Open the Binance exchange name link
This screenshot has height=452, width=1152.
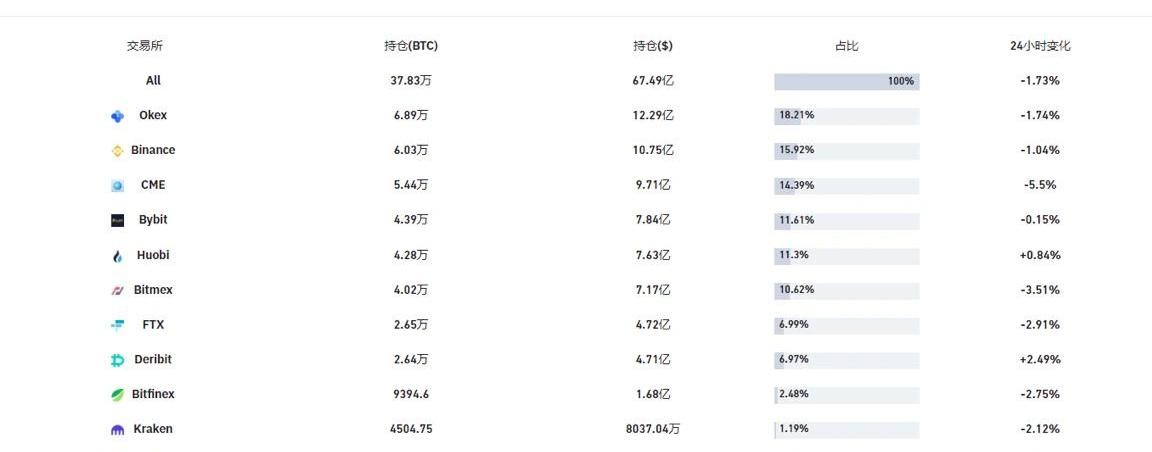pyautogui.click(x=153, y=150)
